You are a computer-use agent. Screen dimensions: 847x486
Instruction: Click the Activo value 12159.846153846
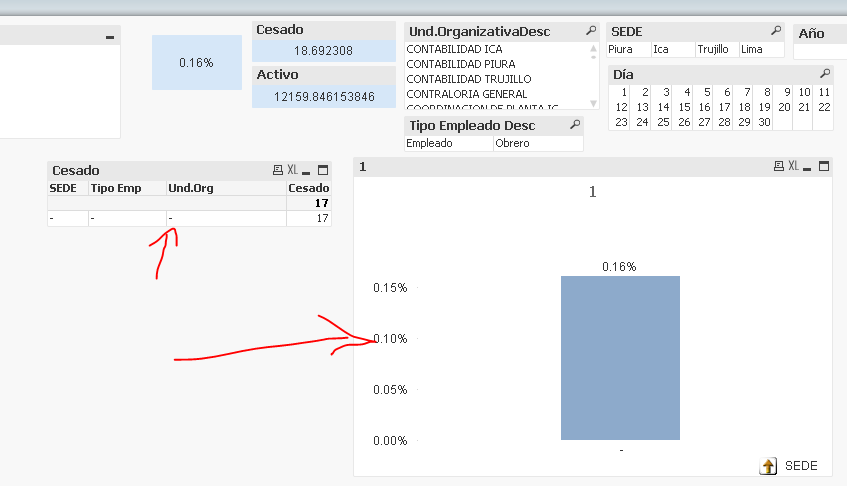pos(324,97)
